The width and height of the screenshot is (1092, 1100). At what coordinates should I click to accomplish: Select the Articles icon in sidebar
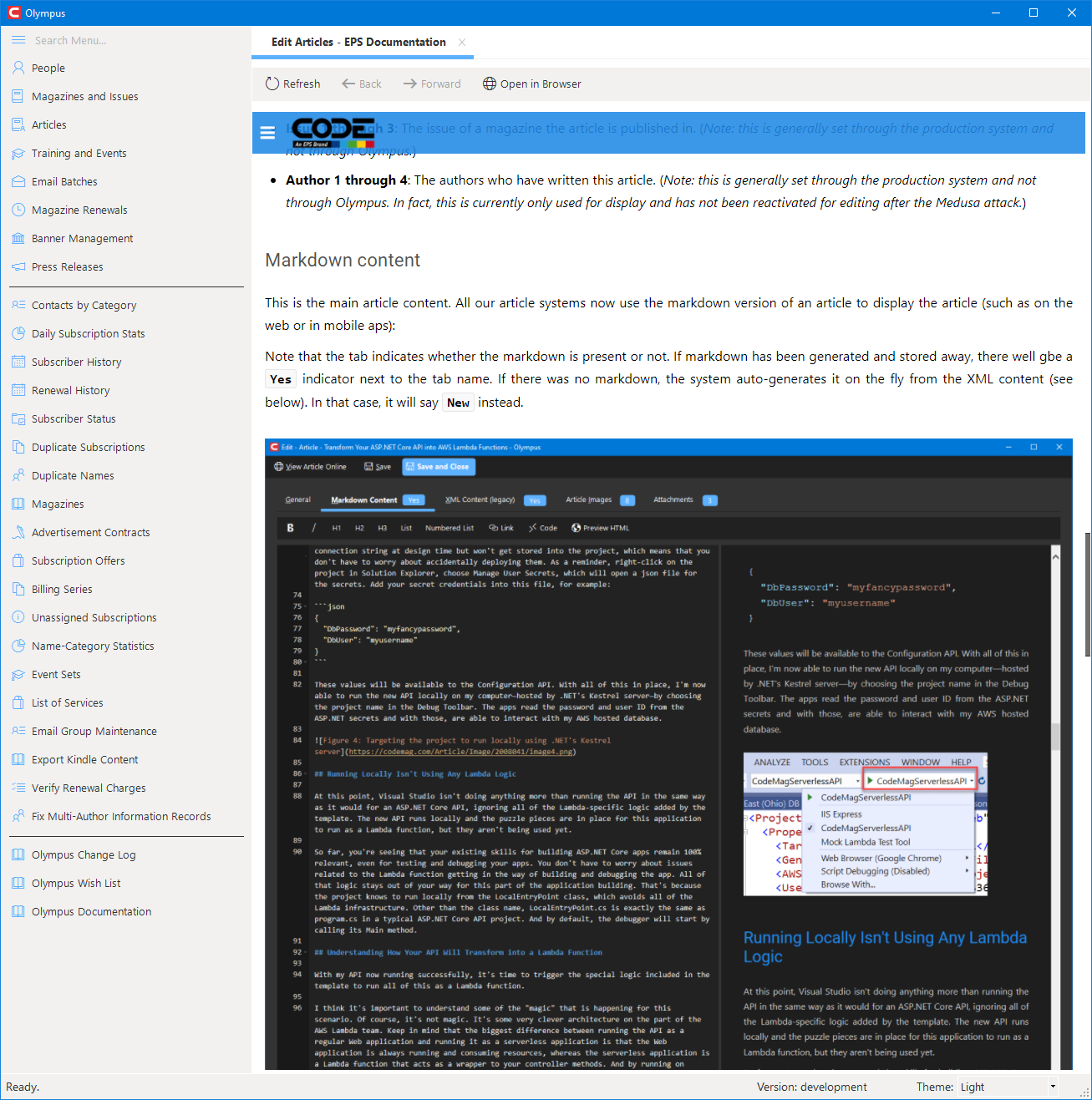tap(18, 125)
